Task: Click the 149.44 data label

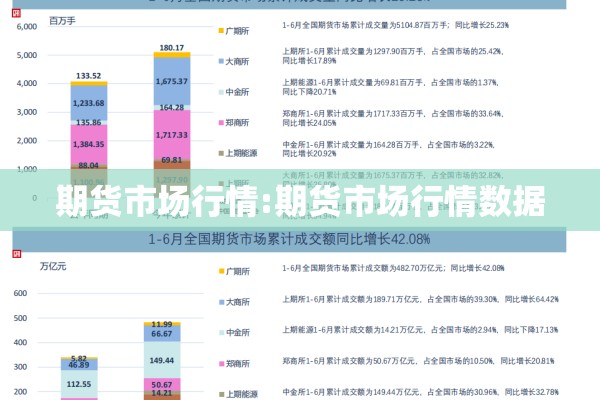Action: pos(162,361)
